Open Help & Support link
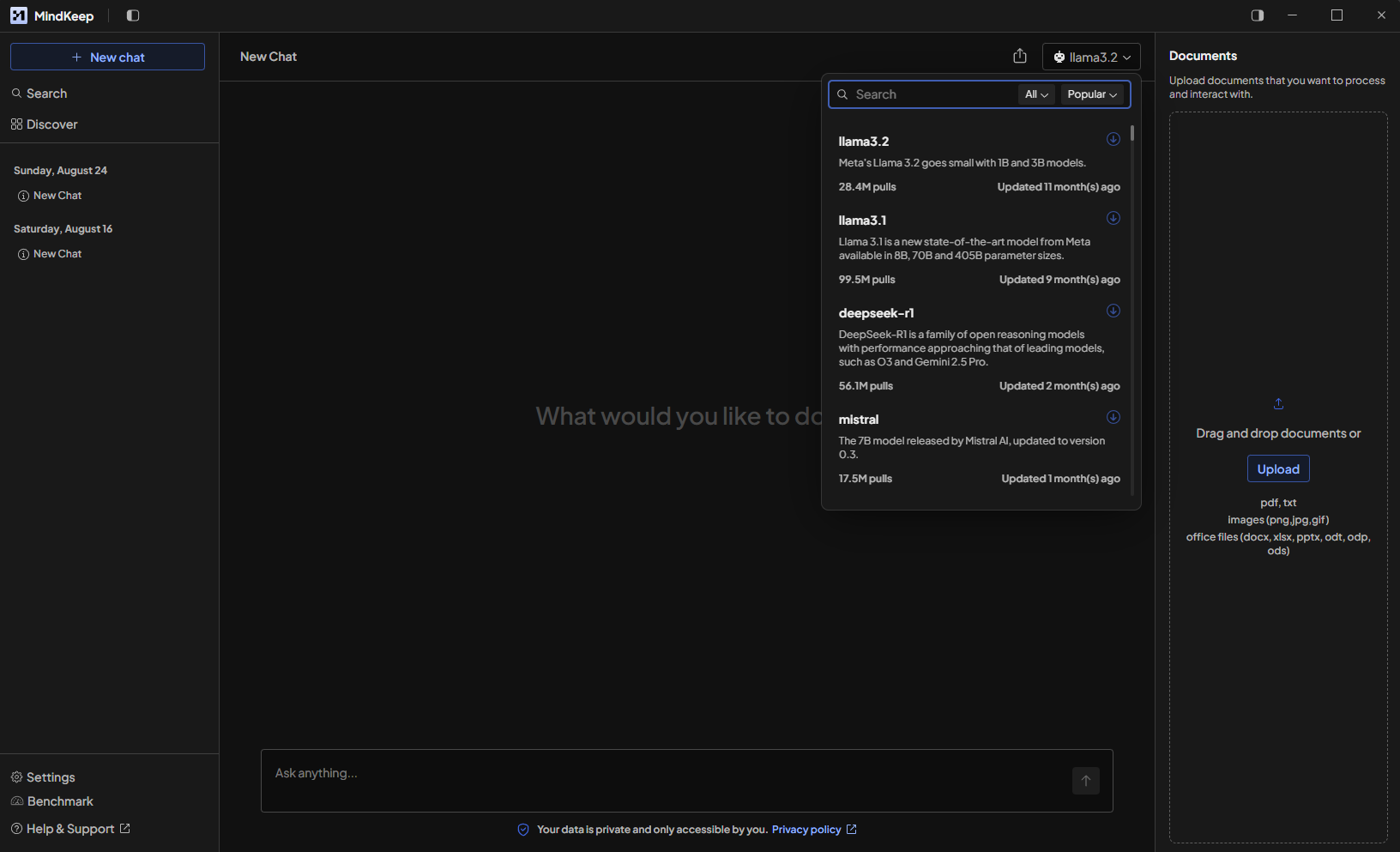 (x=70, y=829)
